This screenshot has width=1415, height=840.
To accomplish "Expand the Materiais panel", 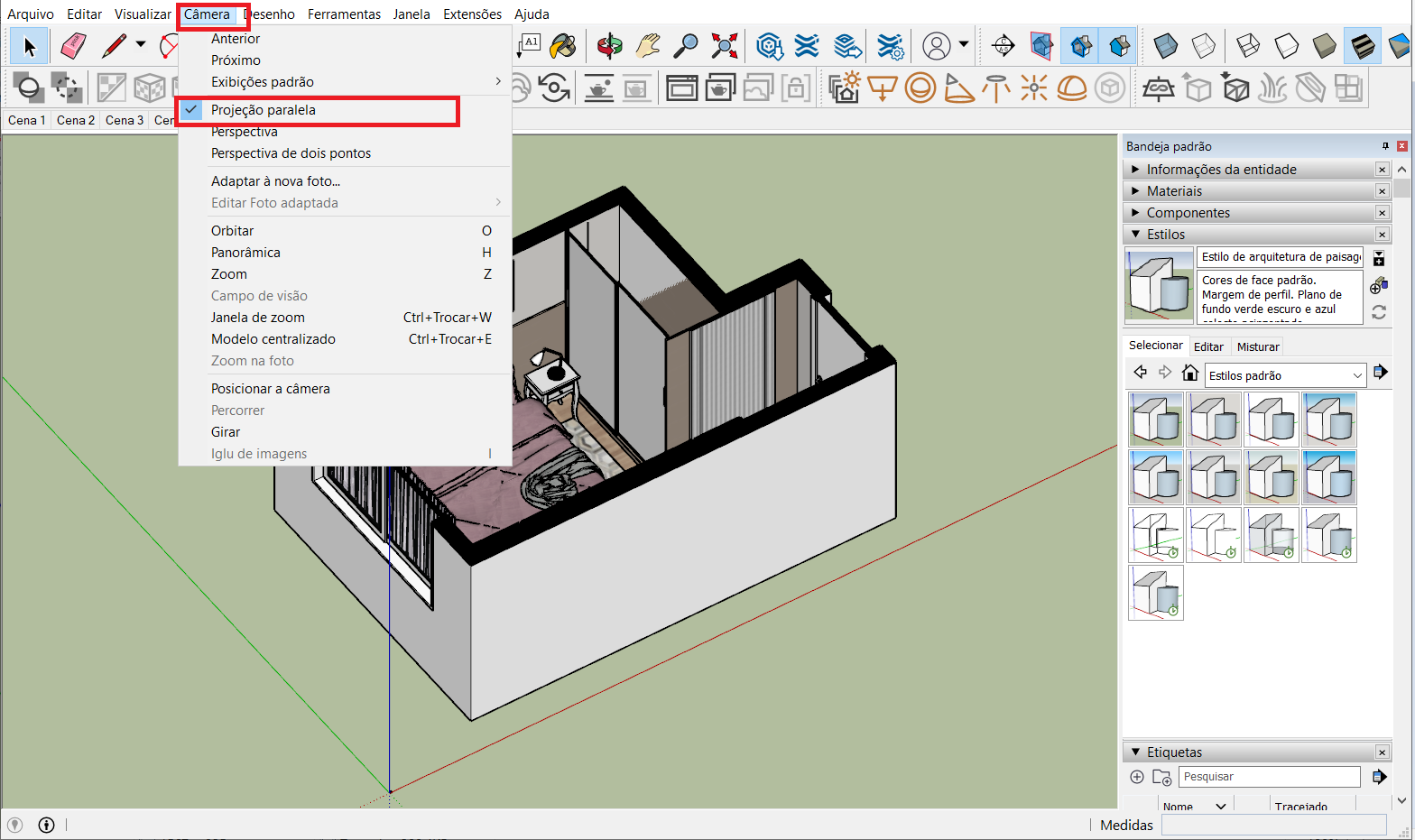I will click(x=1256, y=191).
